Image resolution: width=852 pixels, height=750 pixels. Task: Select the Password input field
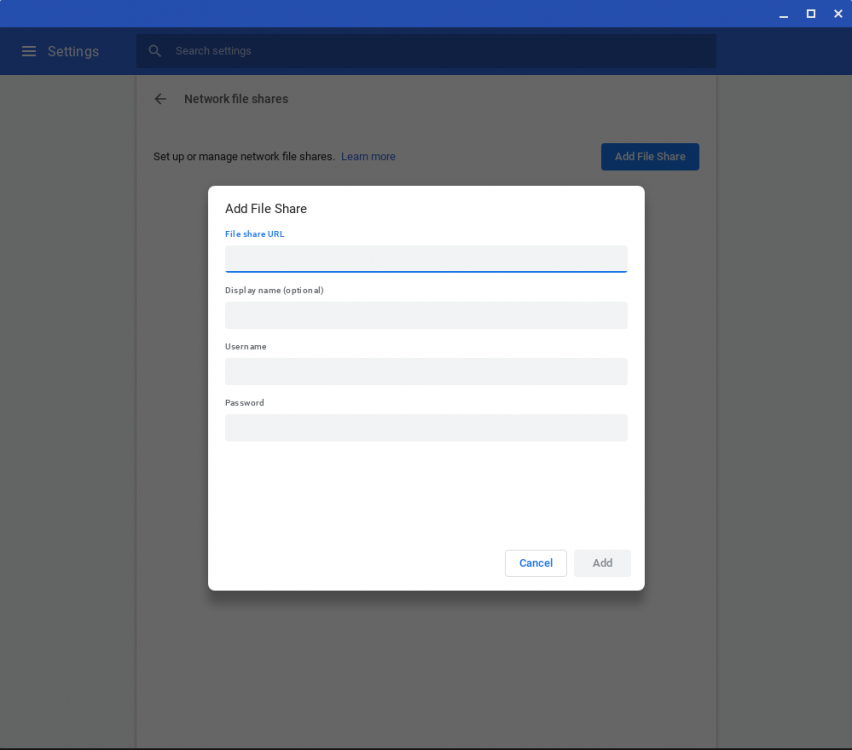click(x=426, y=428)
